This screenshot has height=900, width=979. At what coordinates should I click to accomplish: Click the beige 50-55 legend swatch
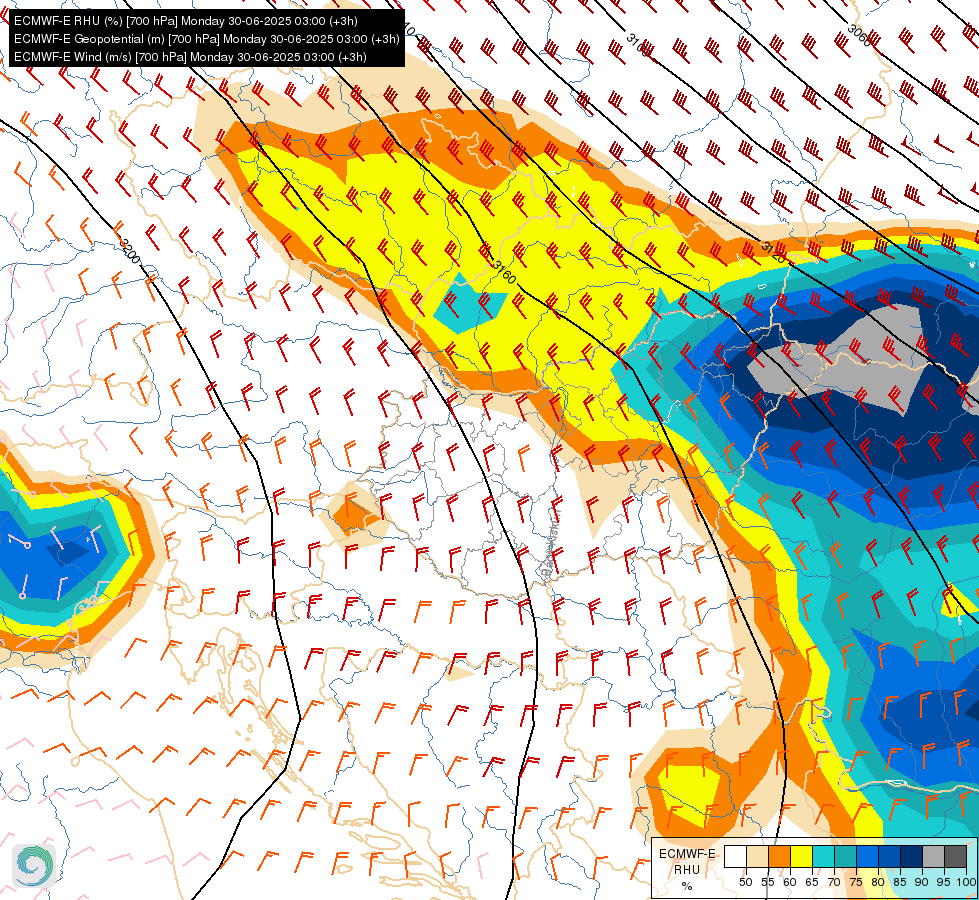click(x=757, y=856)
